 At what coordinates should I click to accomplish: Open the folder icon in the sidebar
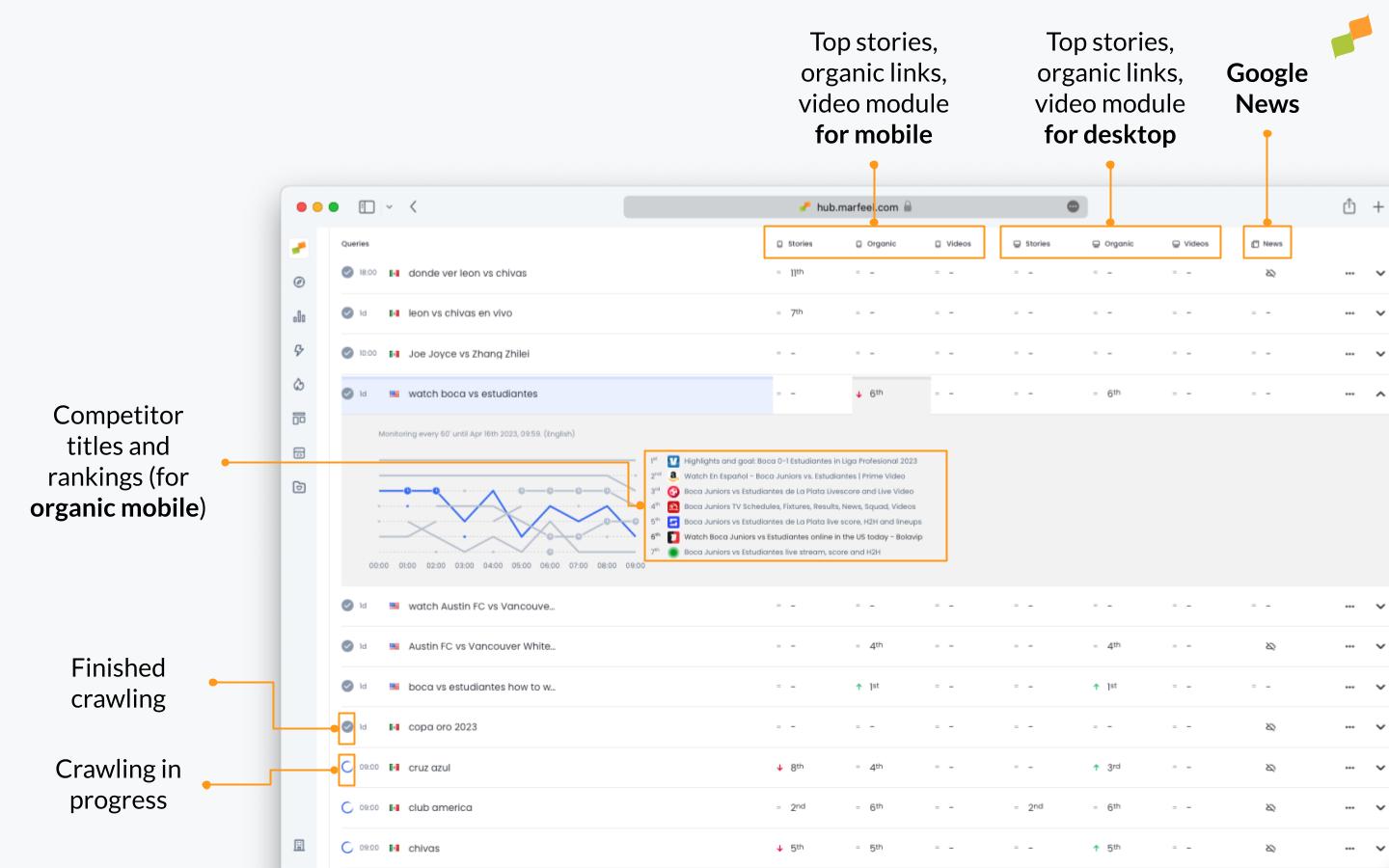[299, 487]
